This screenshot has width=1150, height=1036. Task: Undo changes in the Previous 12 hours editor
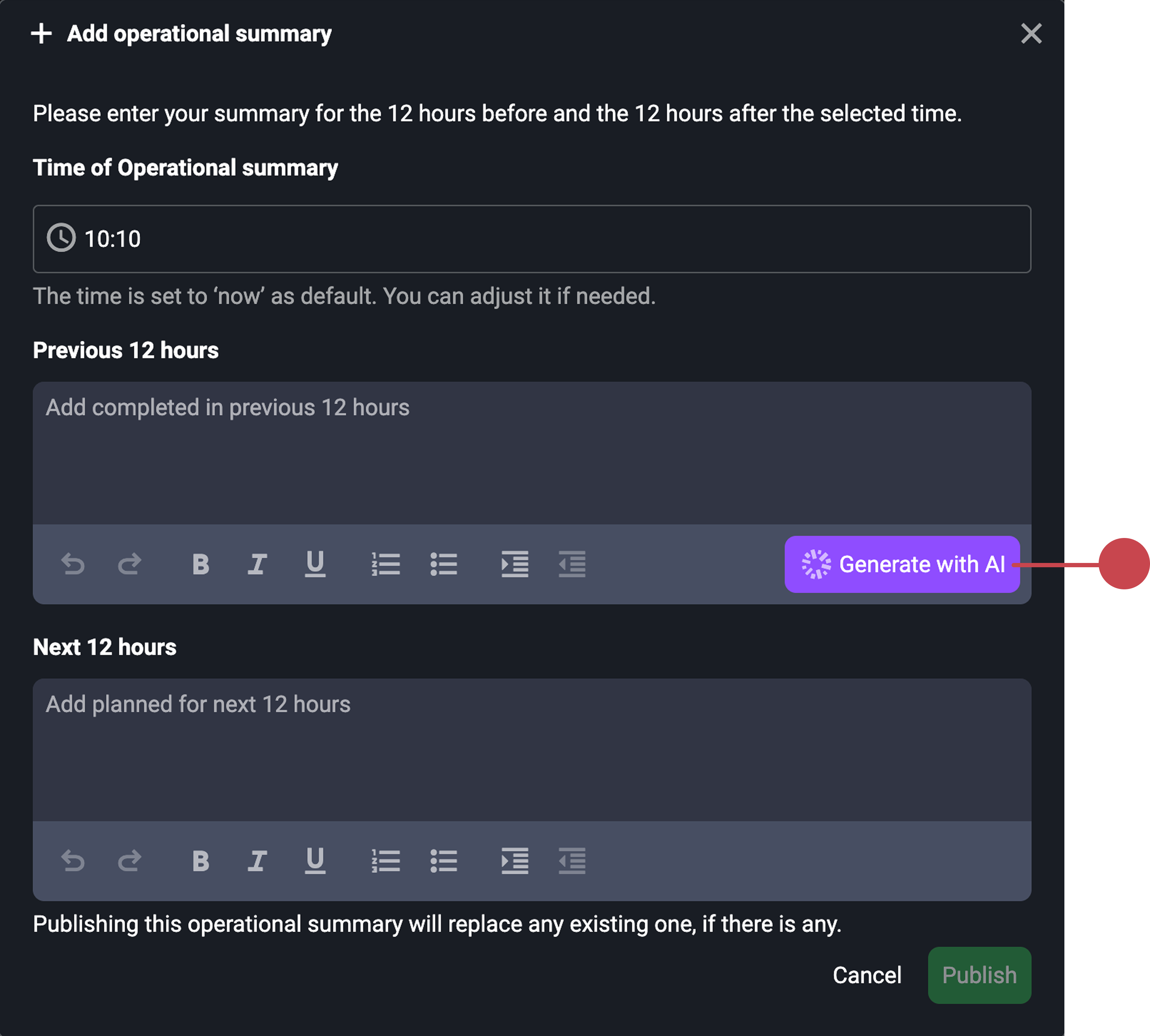click(73, 564)
